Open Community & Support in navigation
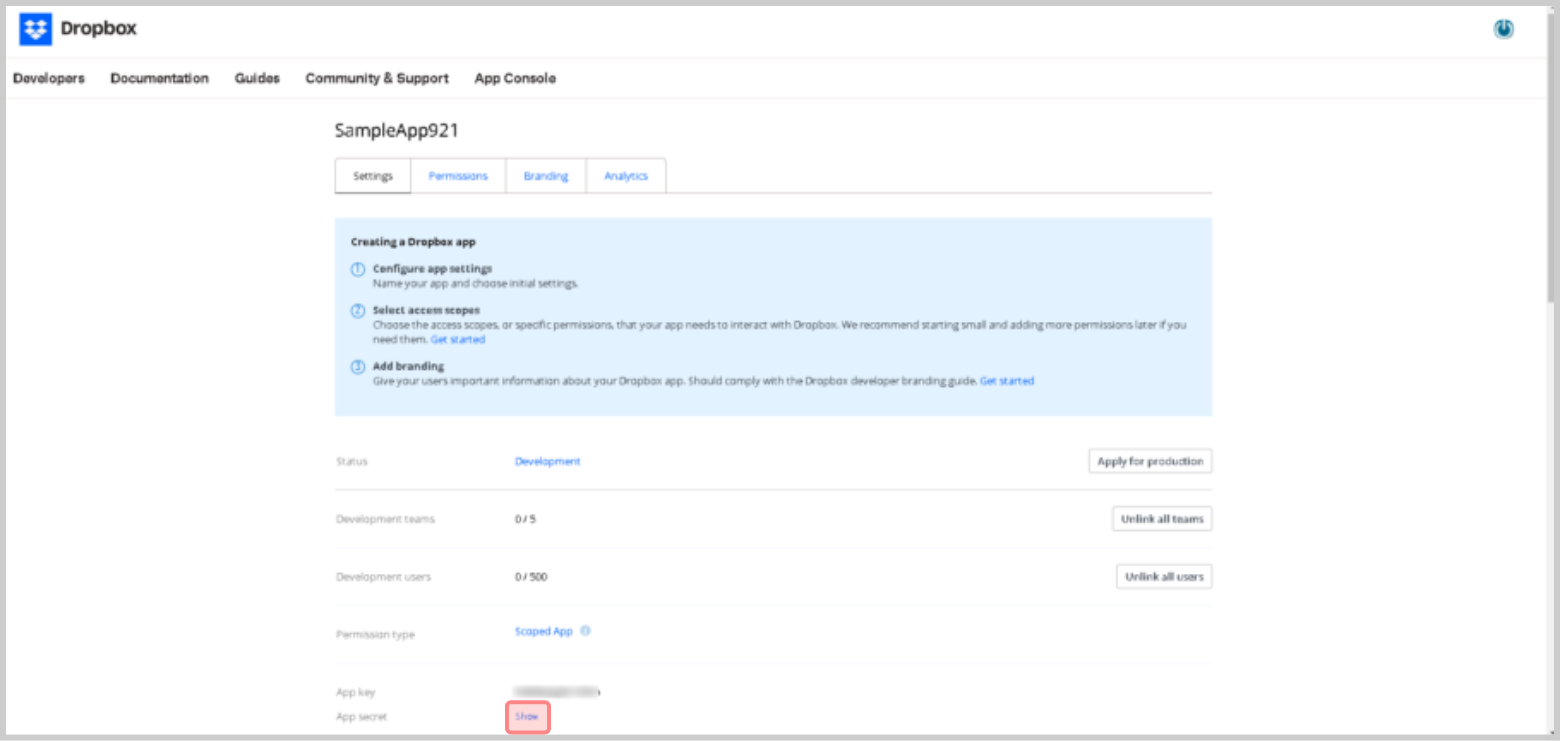Screen dimensions: 1560x741 pyautogui.click(x=377, y=78)
